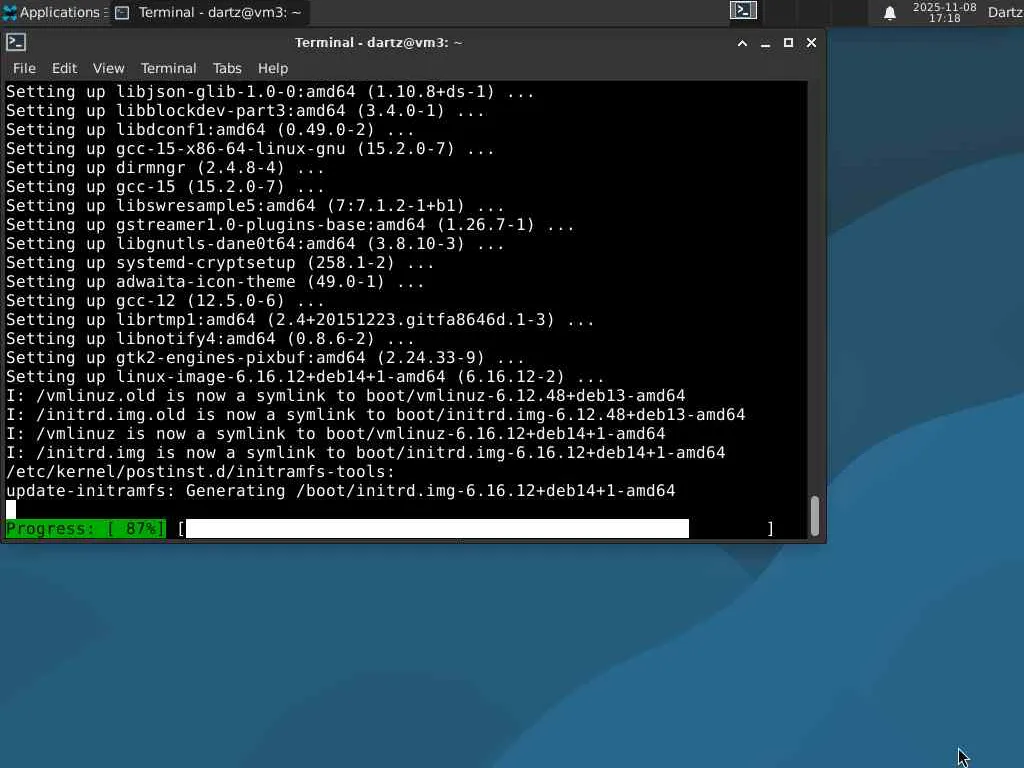Minimize the terminal window

tap(765, 43)
